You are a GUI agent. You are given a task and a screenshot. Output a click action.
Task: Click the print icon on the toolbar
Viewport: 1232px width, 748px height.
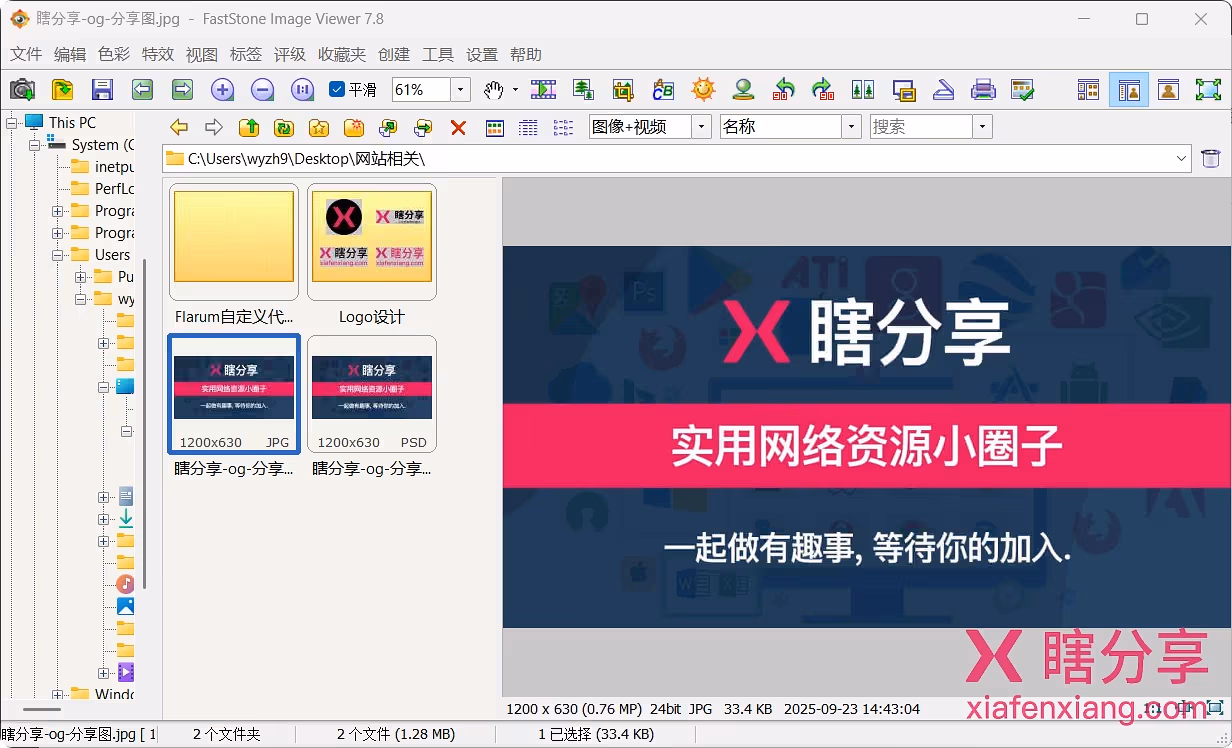[983, 89]
